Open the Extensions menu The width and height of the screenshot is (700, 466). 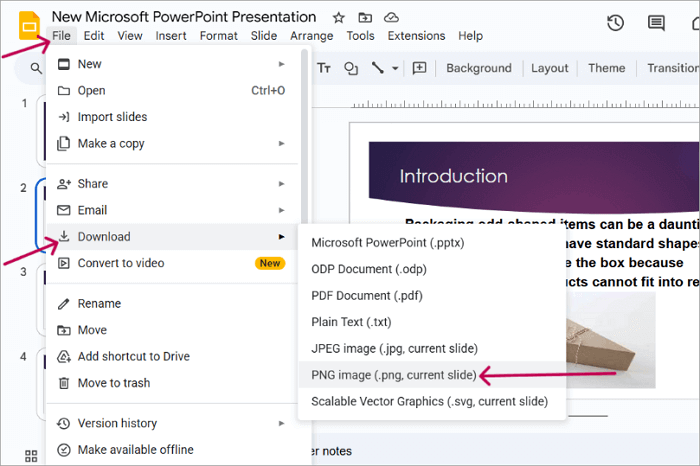pyautogui.click(x=416, y=36)
